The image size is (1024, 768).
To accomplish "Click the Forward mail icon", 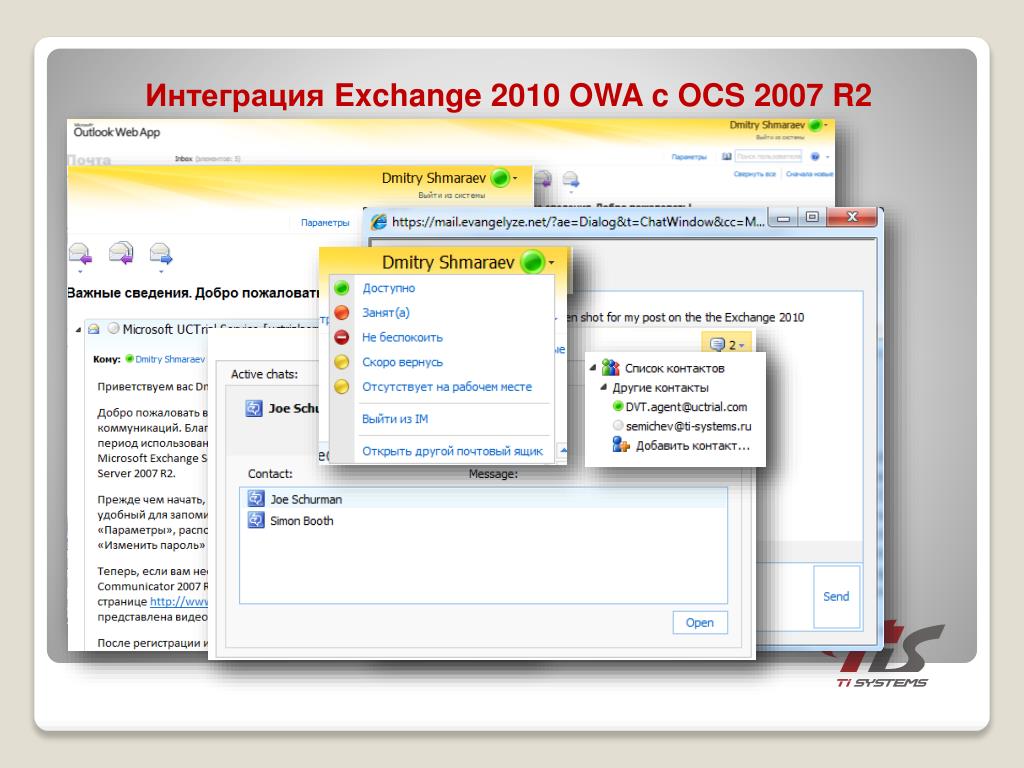I will 161,253.
